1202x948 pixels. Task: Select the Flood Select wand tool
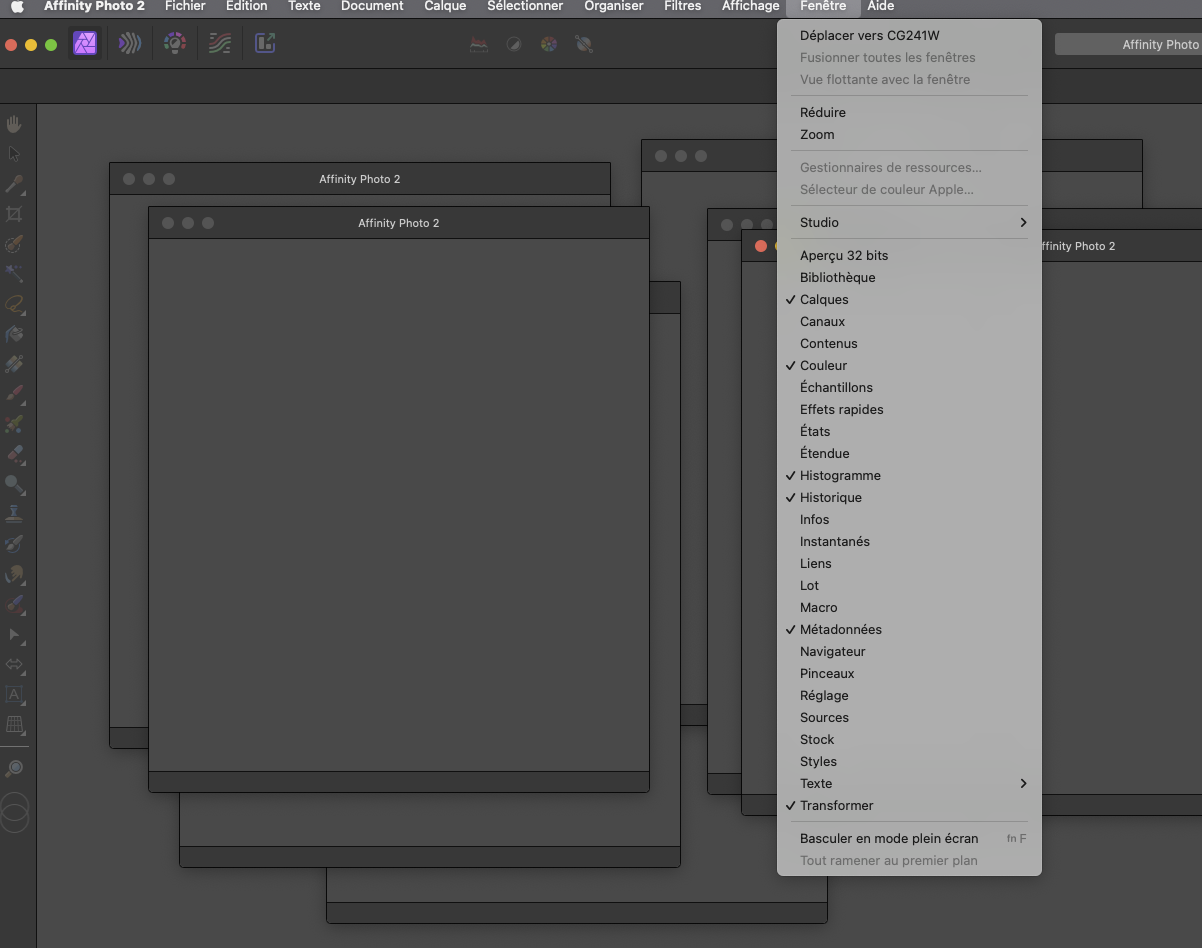(x=14, y=274)
